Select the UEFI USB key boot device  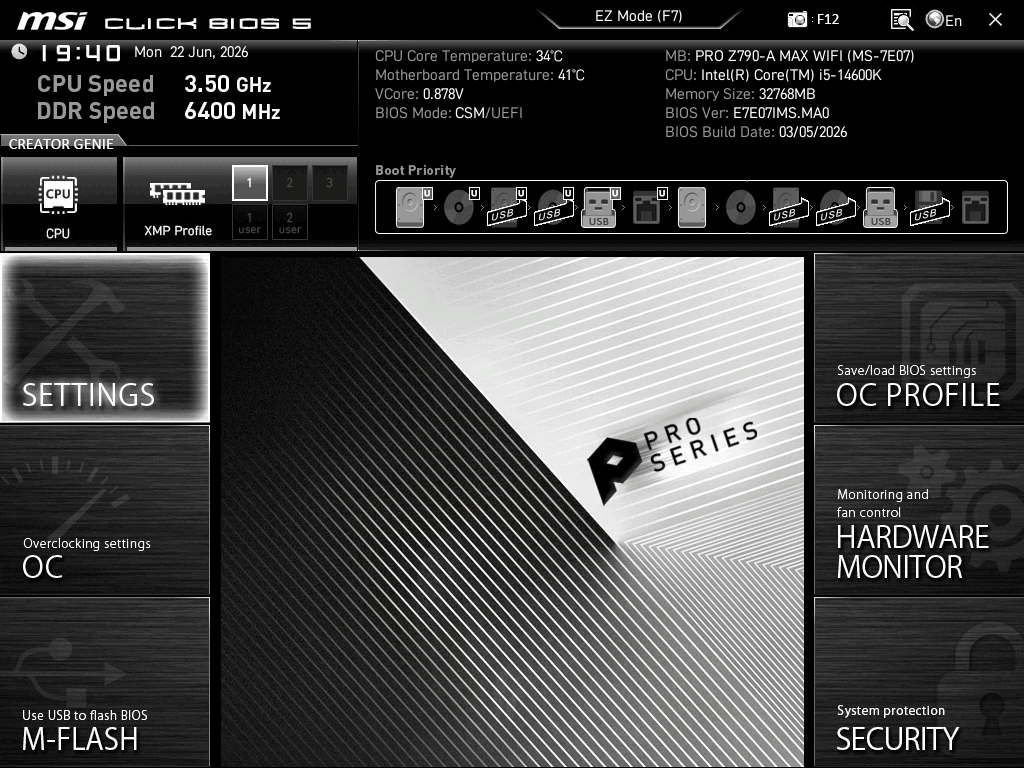tap(601, 207)
